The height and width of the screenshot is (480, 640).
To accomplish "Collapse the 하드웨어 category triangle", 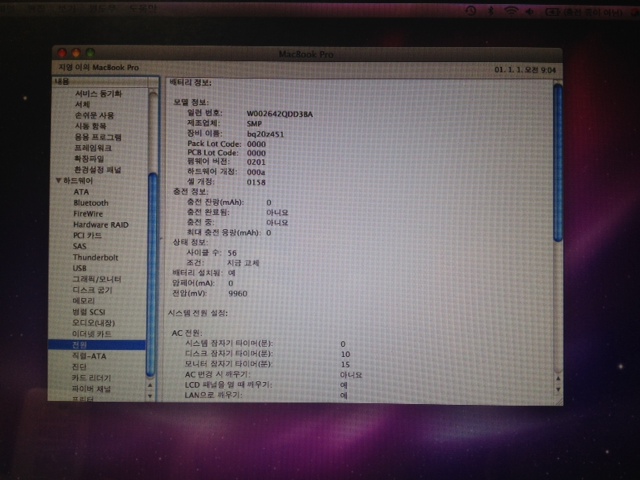I will tap(58, 180).
